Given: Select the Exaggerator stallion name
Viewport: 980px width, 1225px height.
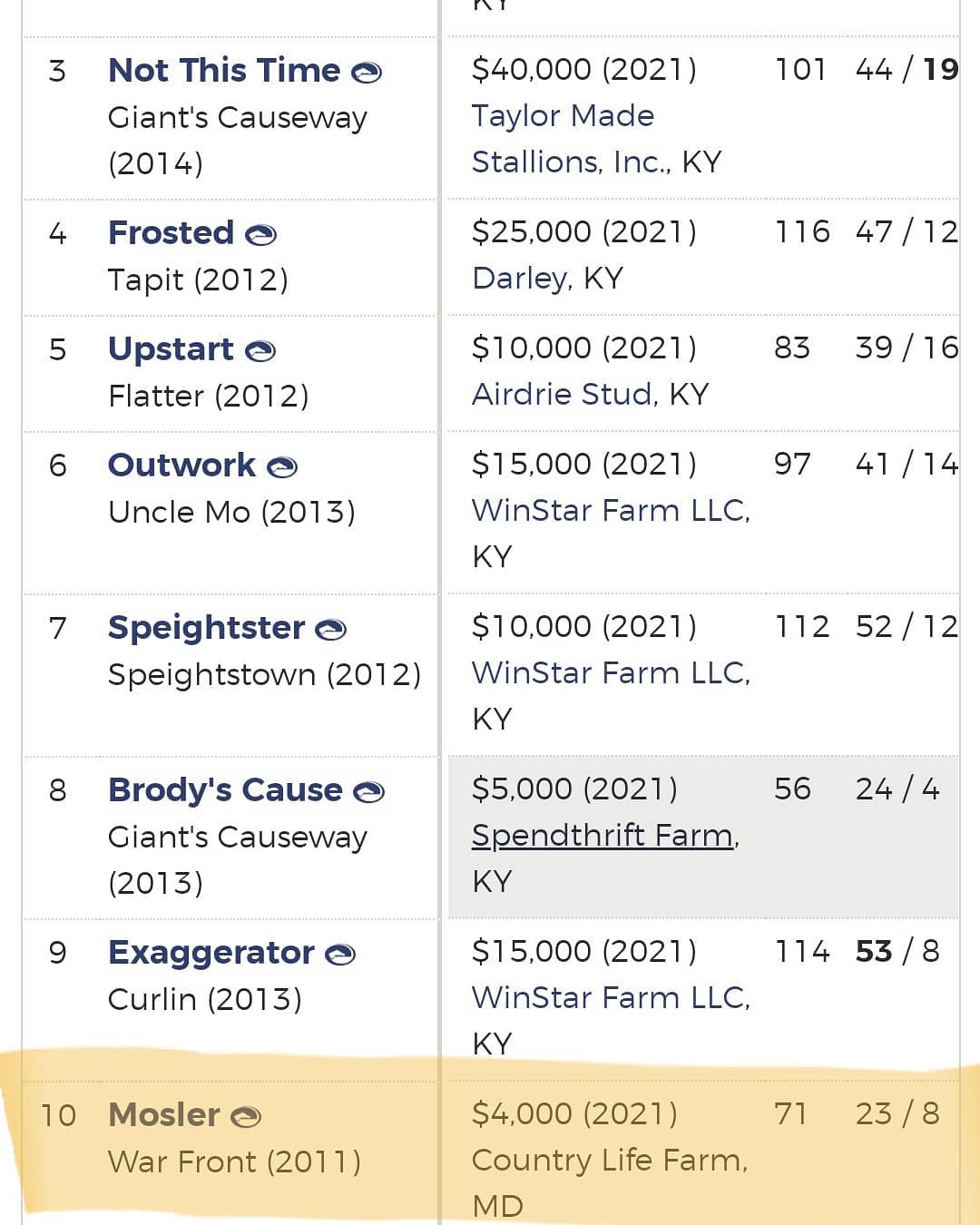Looking at the screenshot, I should coord(211,952).
